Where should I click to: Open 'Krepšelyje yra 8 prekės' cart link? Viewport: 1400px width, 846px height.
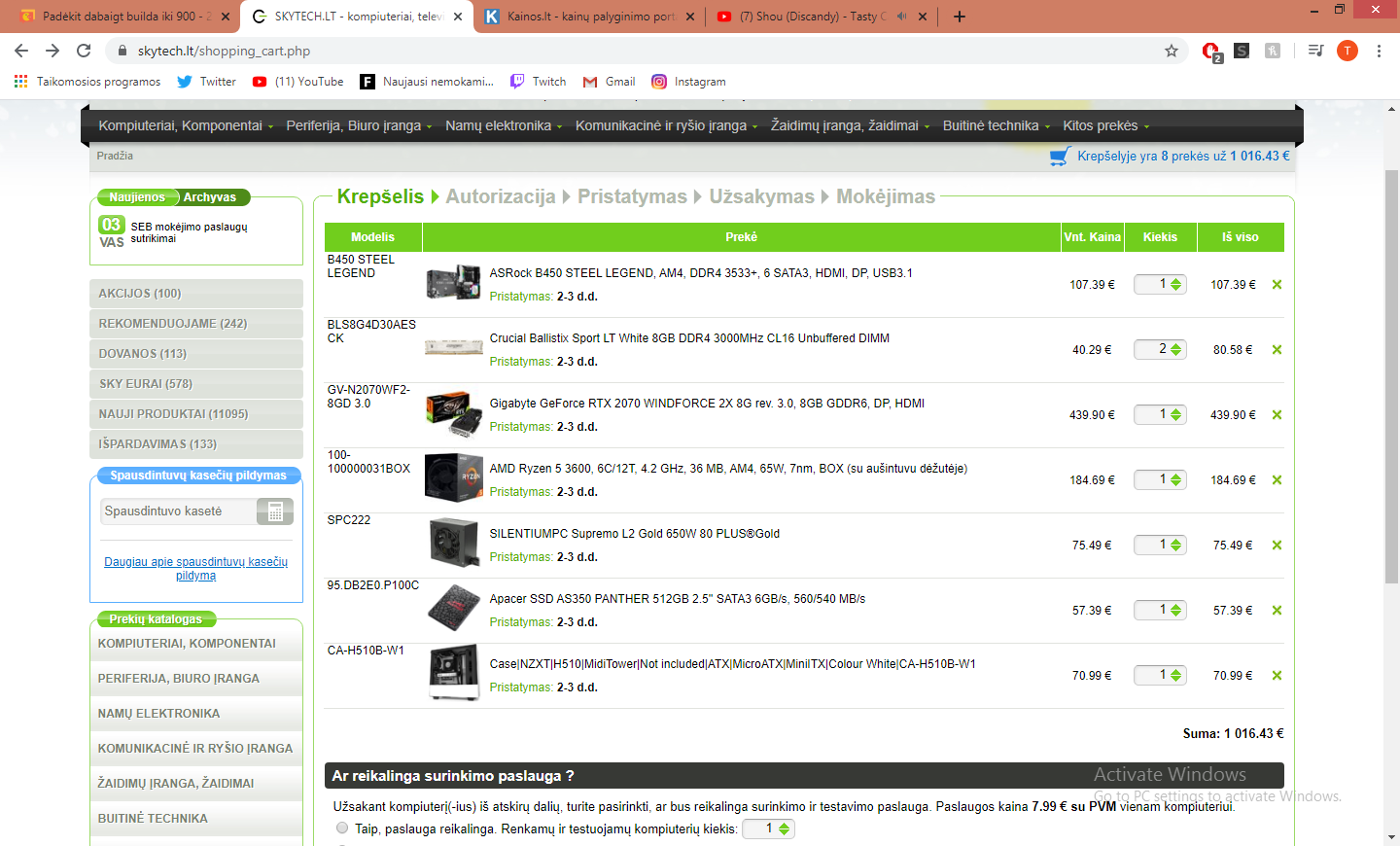[1183, 157]
